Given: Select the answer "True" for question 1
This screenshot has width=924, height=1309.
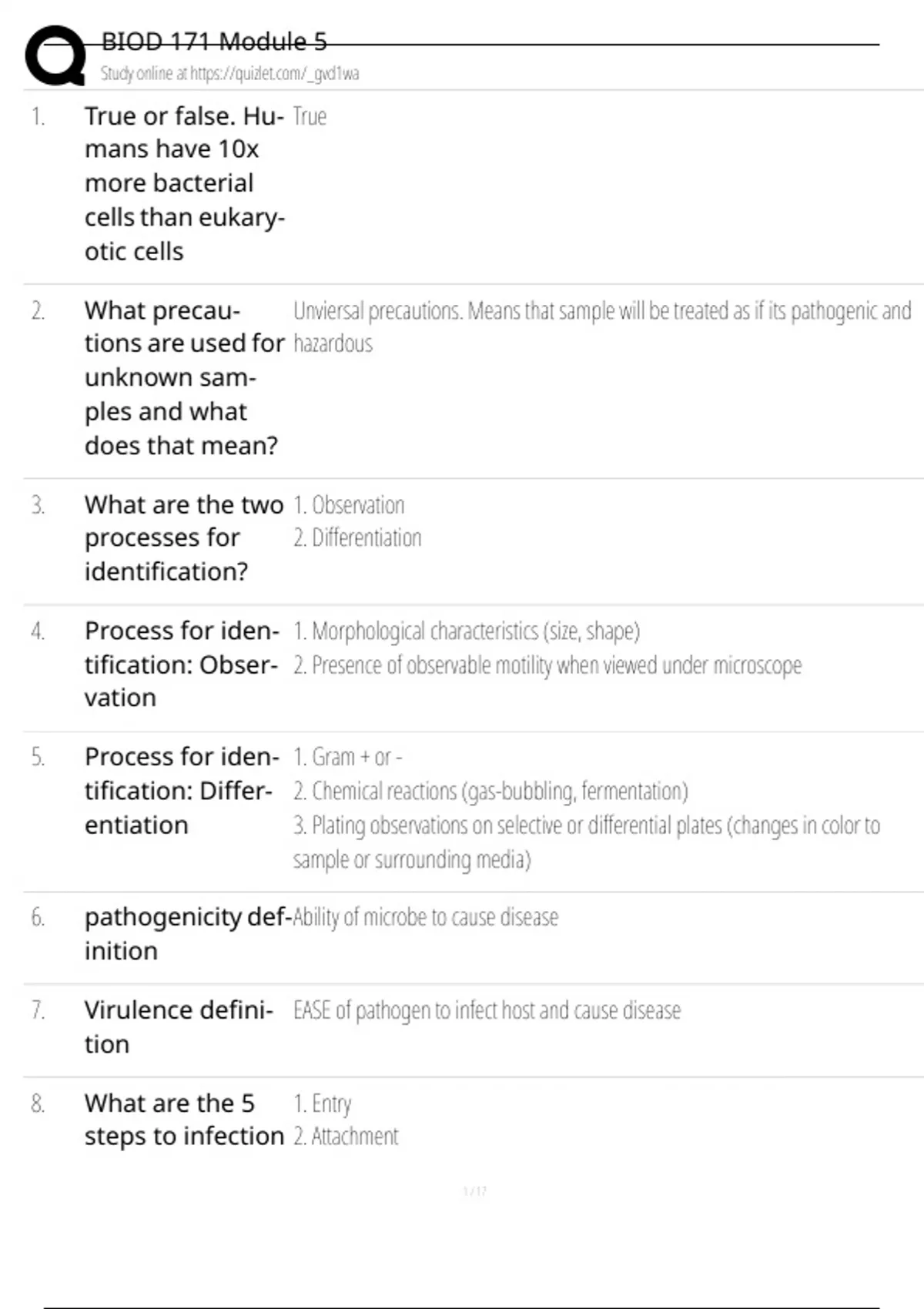Looking at the screenshot, I should [x=310, y=117].
